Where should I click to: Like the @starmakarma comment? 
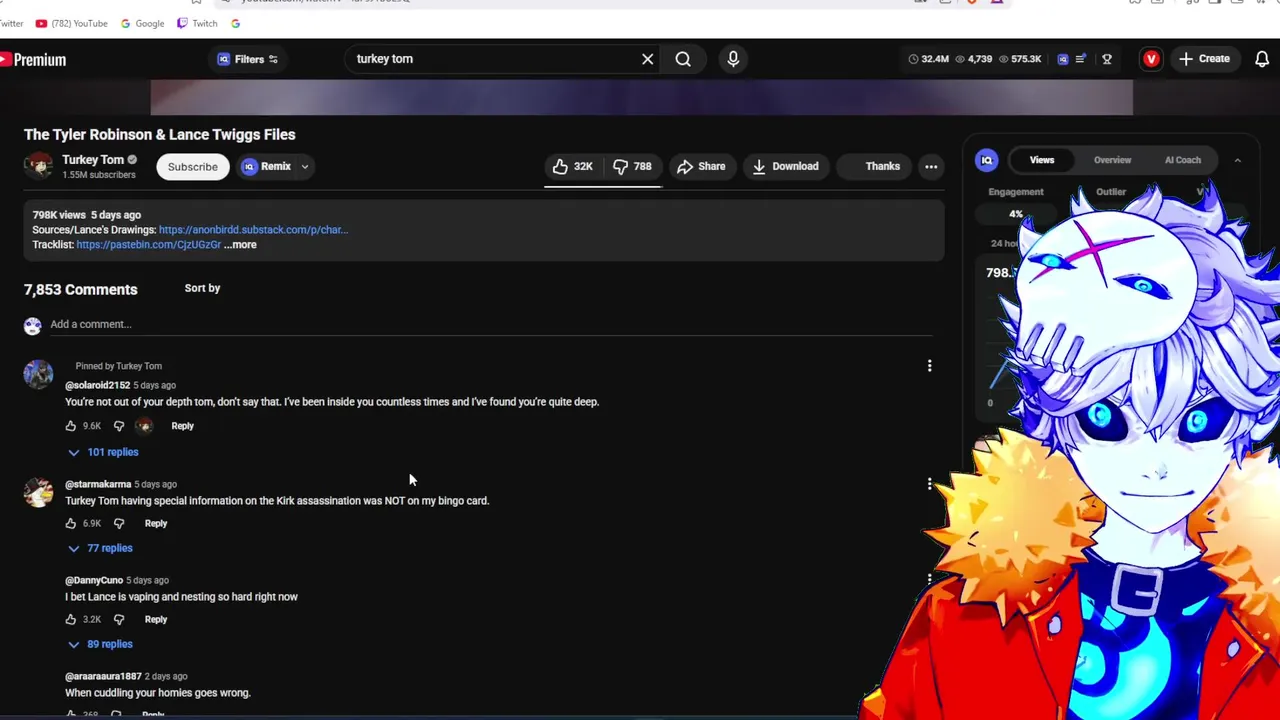[x=71, y=523]
